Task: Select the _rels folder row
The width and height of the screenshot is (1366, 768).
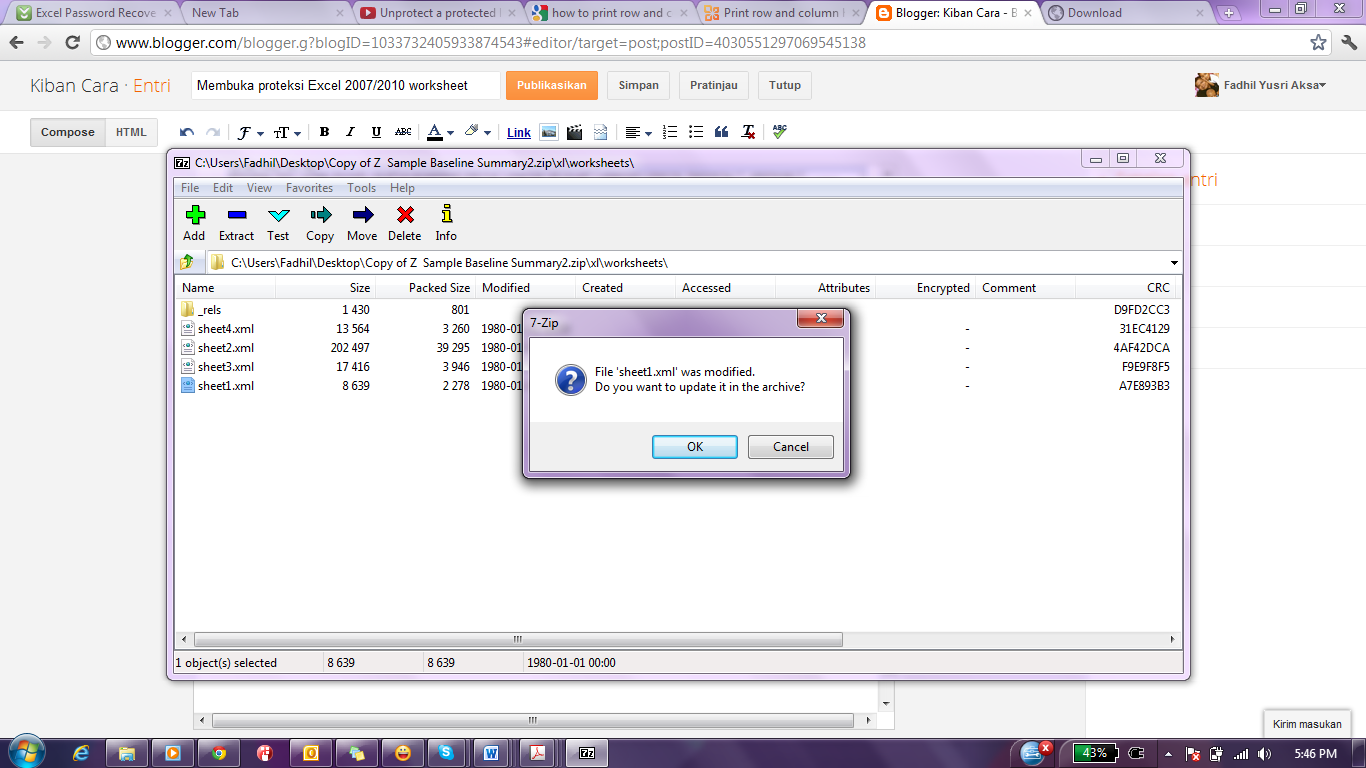Action: (677, 310)
